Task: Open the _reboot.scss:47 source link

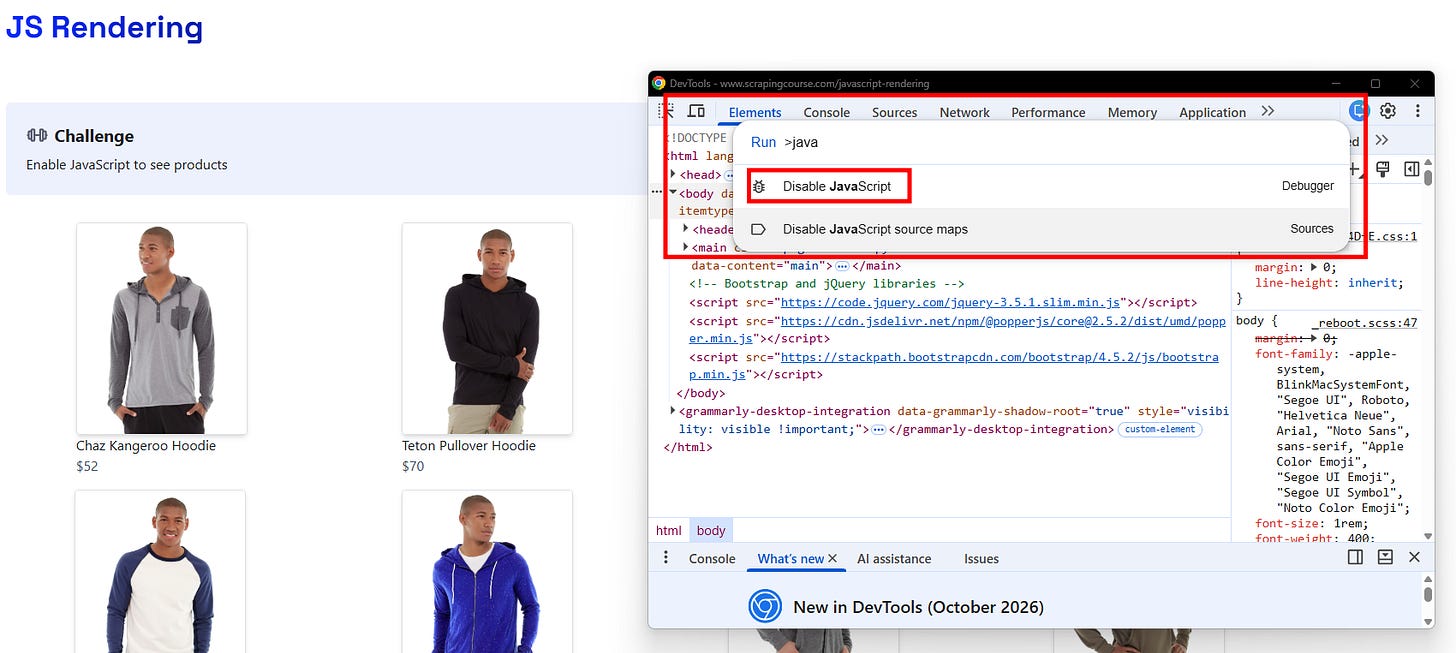Action: tap(1365, 322)
